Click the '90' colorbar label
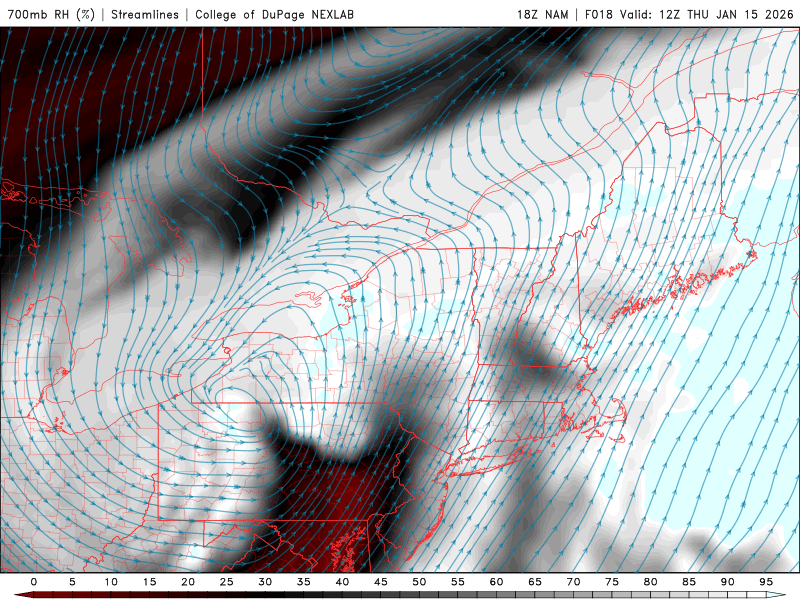This screenshot has height=600, width=800. pos(728,582)
